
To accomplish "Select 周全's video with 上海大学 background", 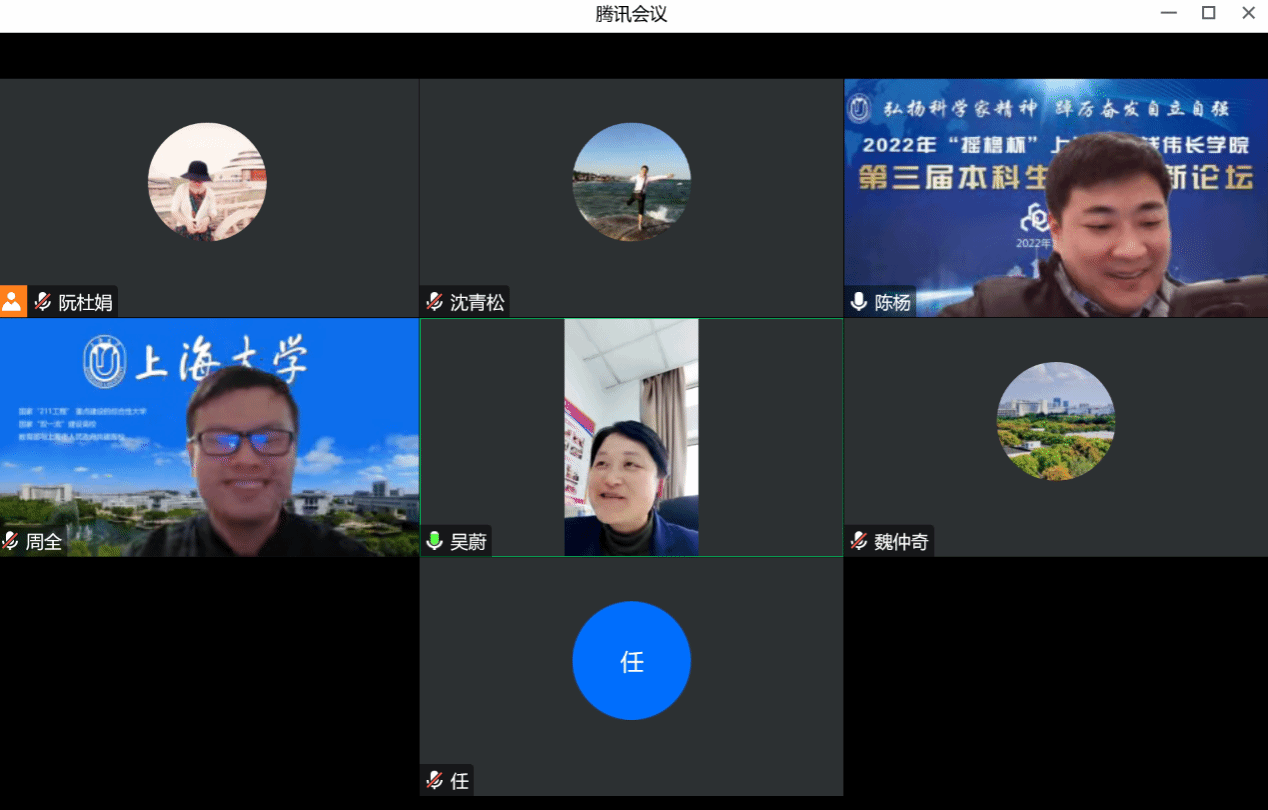I will coord(209,437).
